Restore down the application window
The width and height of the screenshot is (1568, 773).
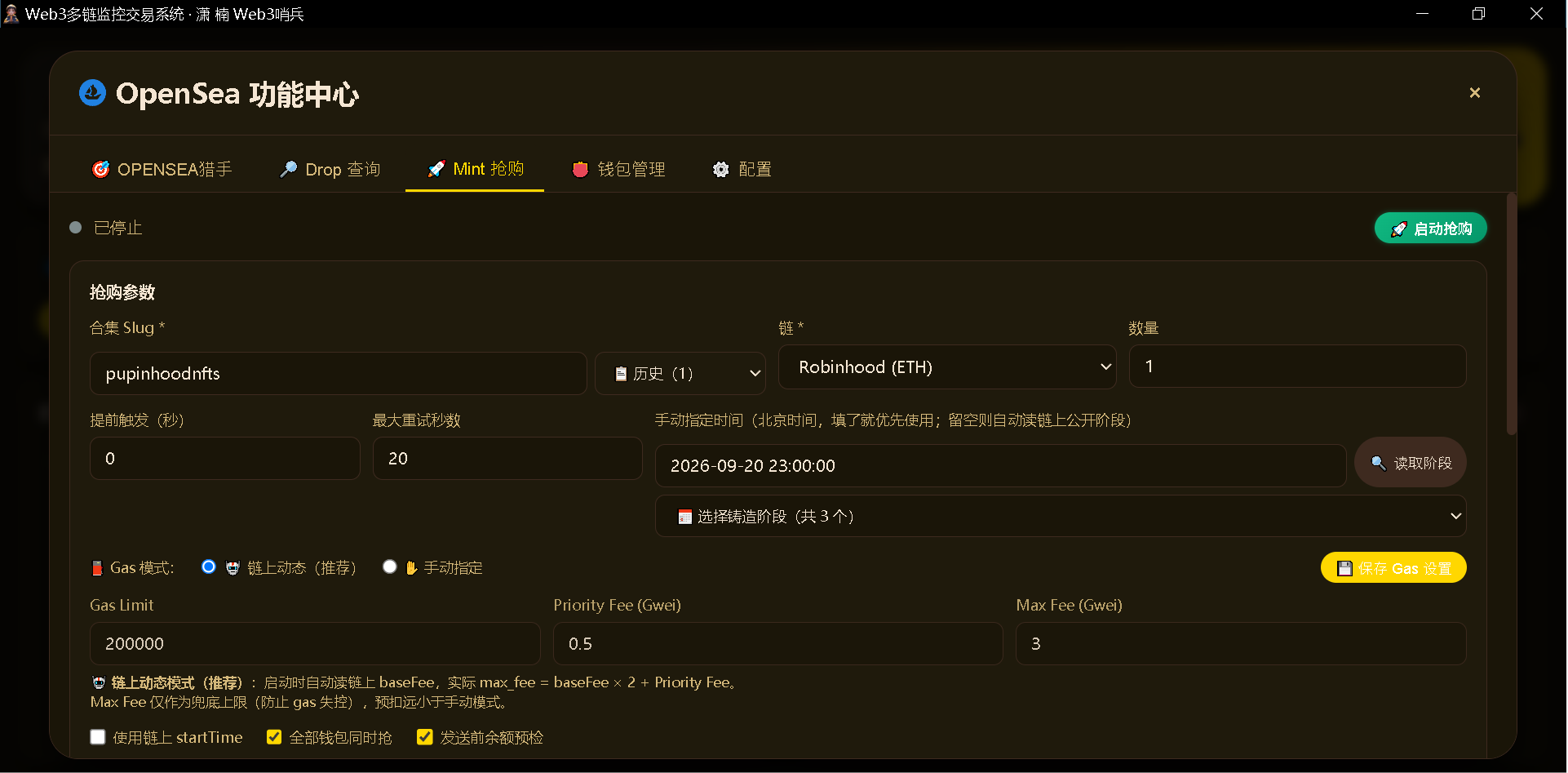1478,14
